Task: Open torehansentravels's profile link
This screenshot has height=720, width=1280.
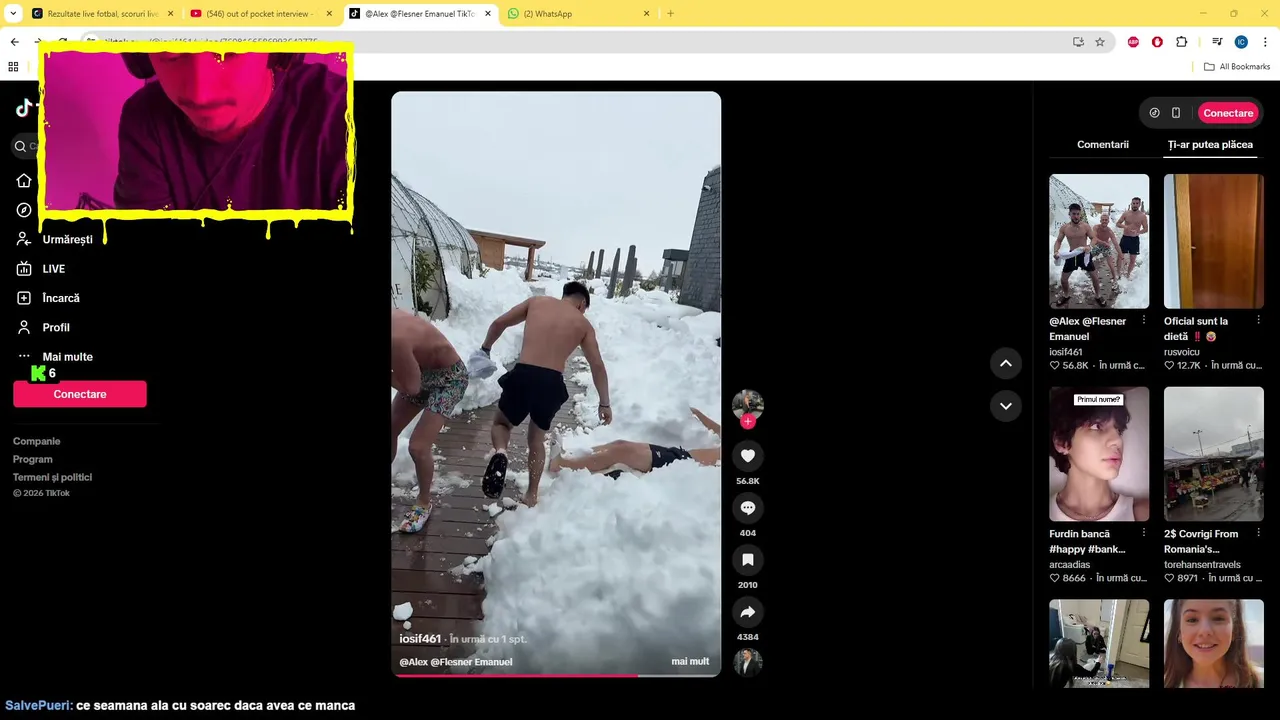Action: (1202, 565)
